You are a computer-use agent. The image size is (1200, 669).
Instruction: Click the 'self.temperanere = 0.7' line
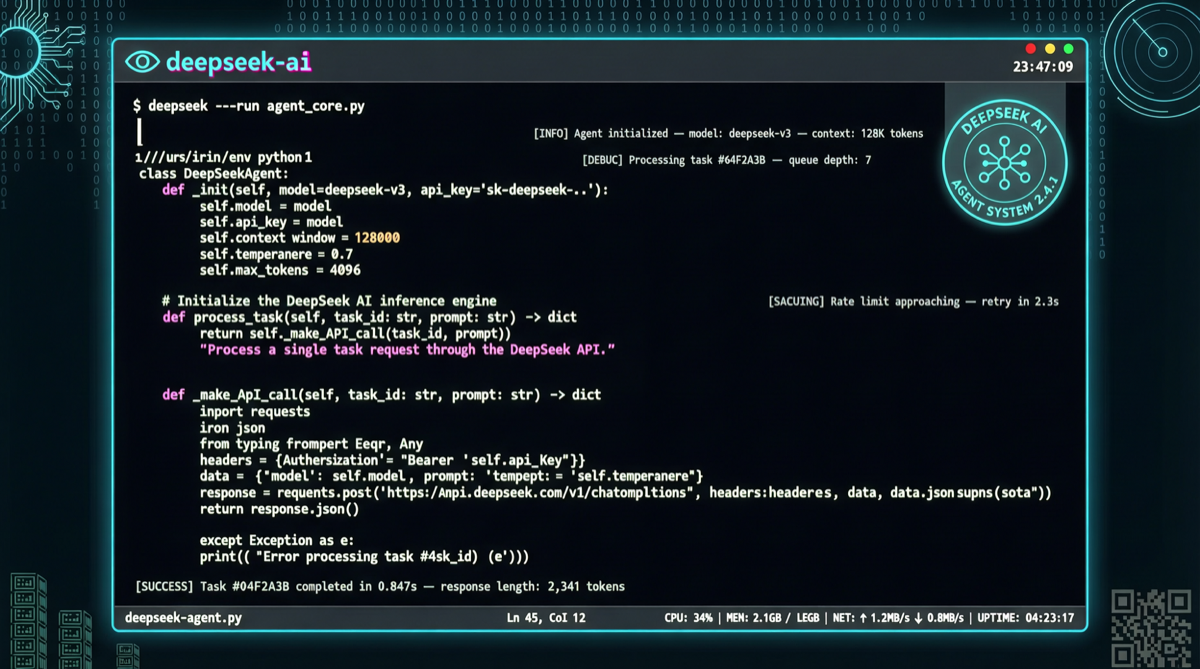tap(276, 254)
